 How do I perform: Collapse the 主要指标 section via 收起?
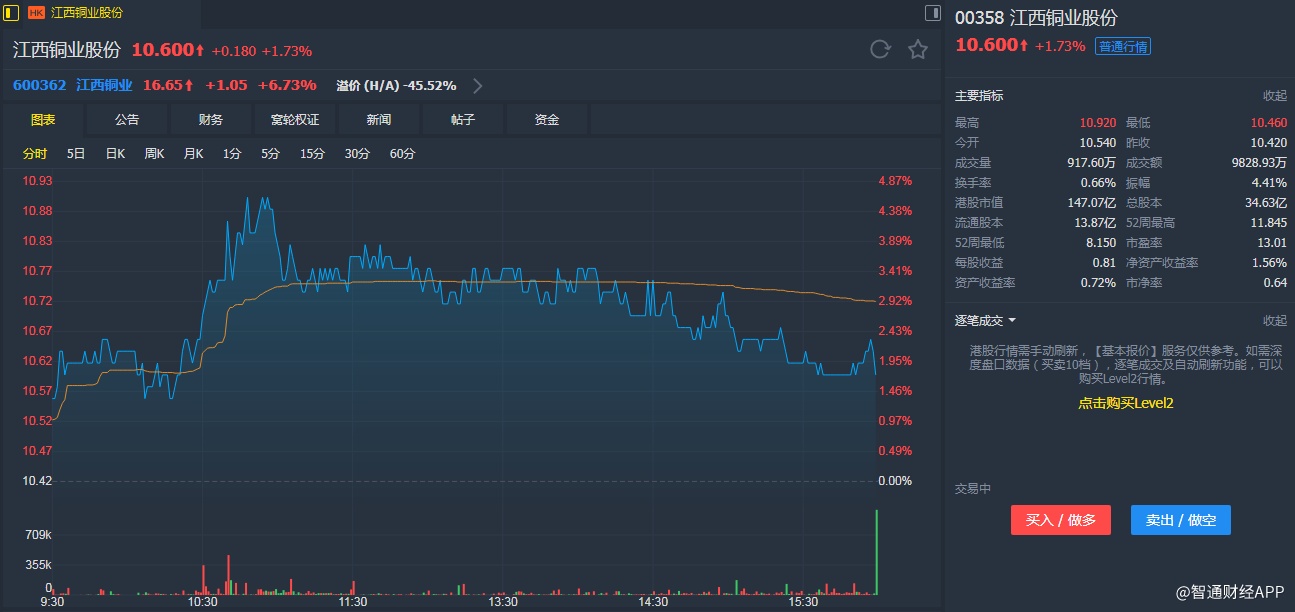(1275, 96)
